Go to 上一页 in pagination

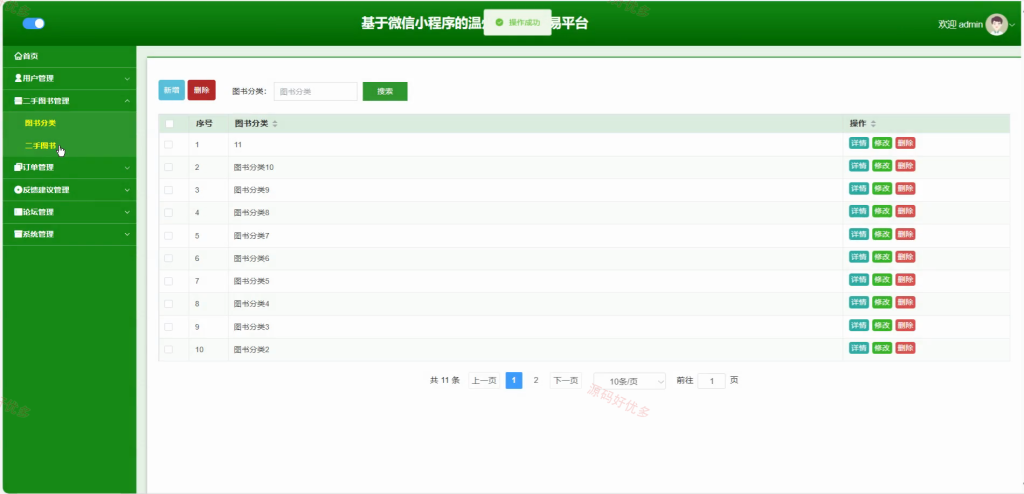click(x=484, y=380)
